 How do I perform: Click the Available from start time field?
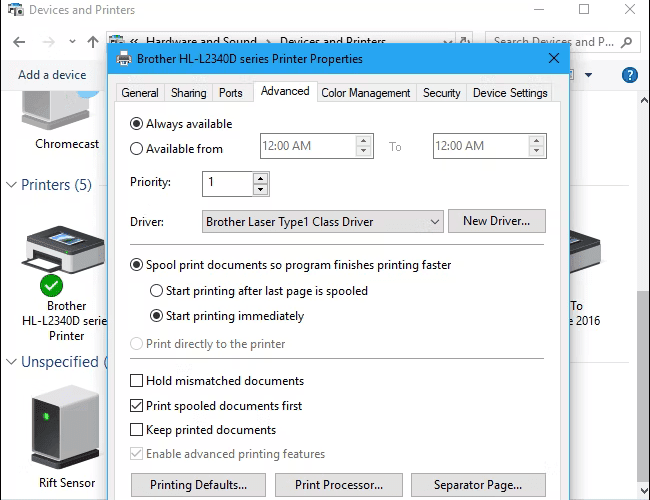pyautogui.click(x=308, y=146)
